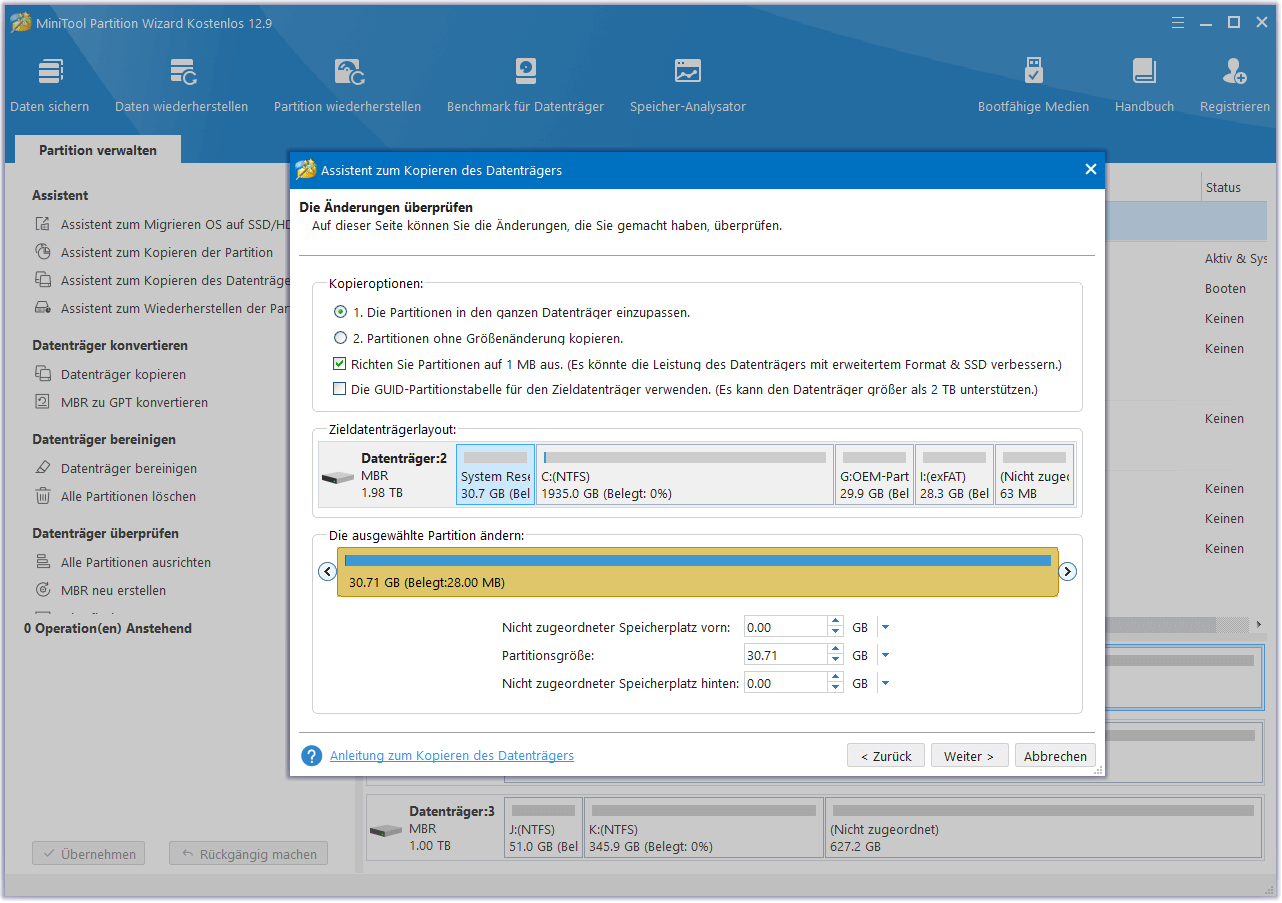The height and width of the screenshot is (903, 1282).
Task: Click unallocated space before input field
Action: tap(787, 628)
